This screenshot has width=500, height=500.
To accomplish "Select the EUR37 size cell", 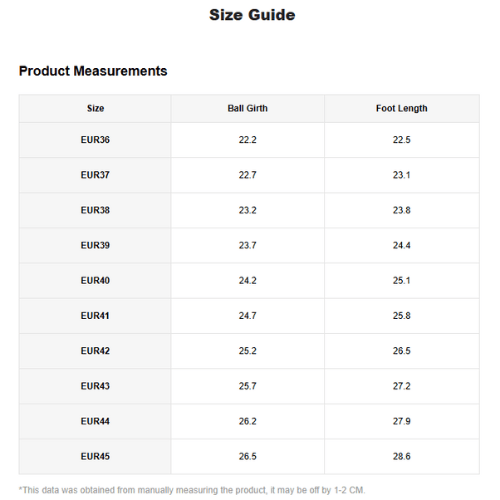I will [x=95, y=175].
